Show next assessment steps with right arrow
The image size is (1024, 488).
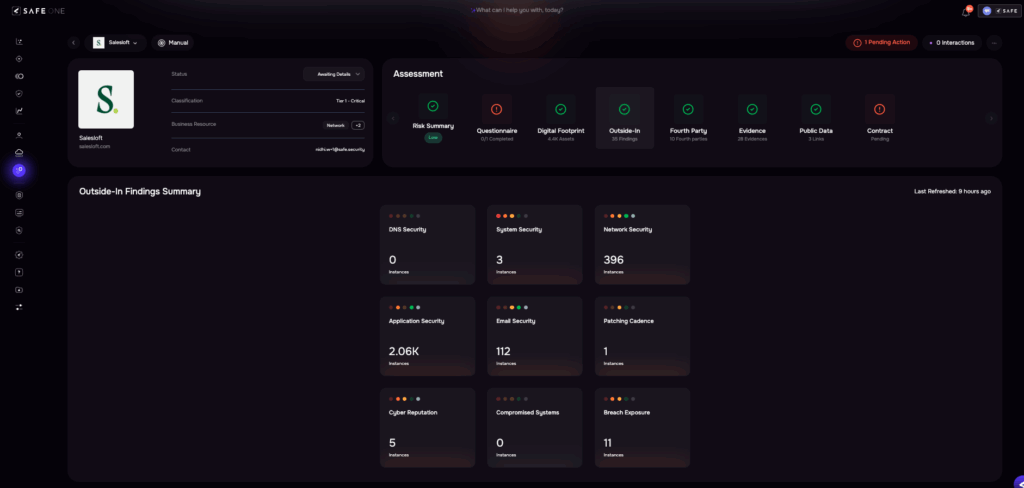(x=991, y=118)
